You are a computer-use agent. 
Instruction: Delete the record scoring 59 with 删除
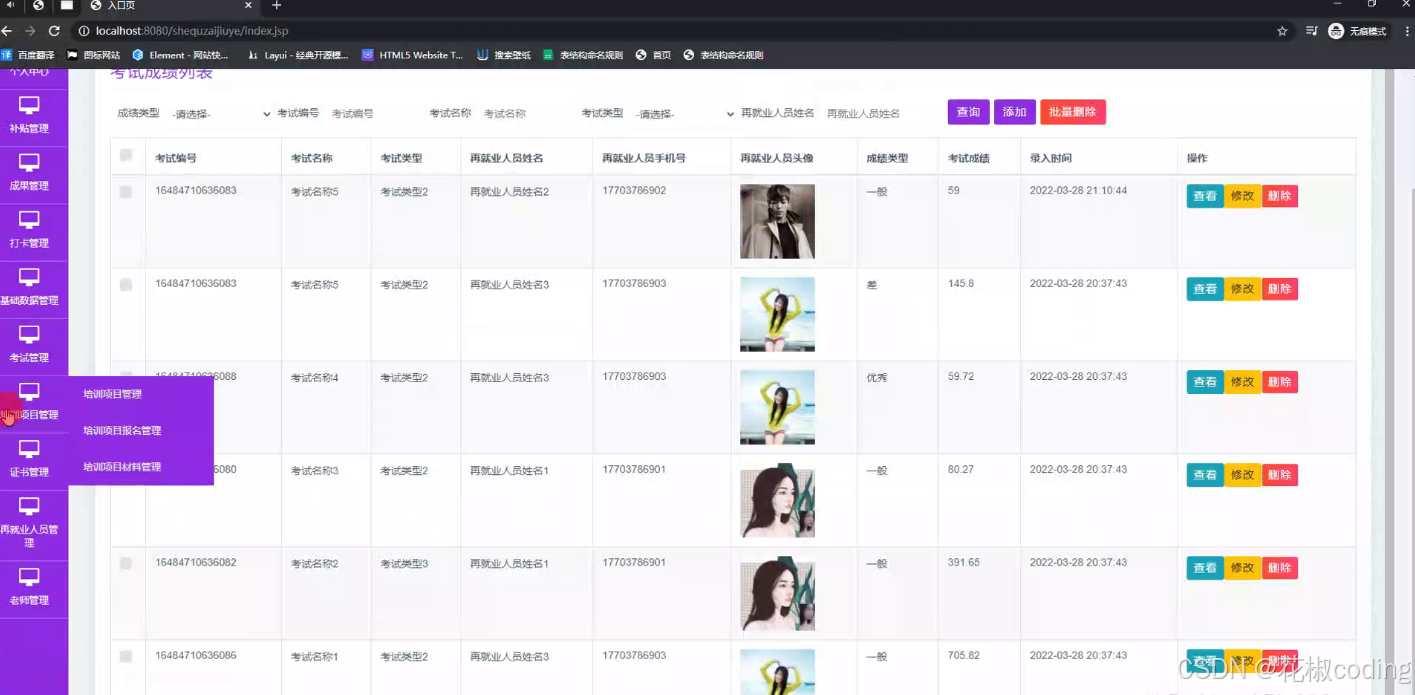point(1280,196)
